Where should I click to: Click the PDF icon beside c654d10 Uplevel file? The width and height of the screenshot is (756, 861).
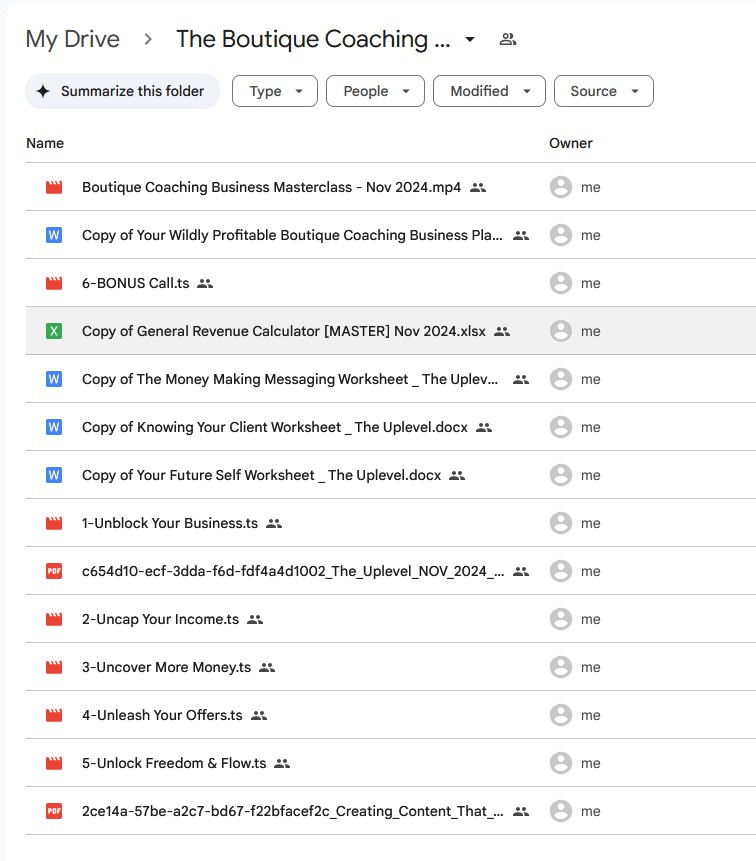[x=54, y=571]
